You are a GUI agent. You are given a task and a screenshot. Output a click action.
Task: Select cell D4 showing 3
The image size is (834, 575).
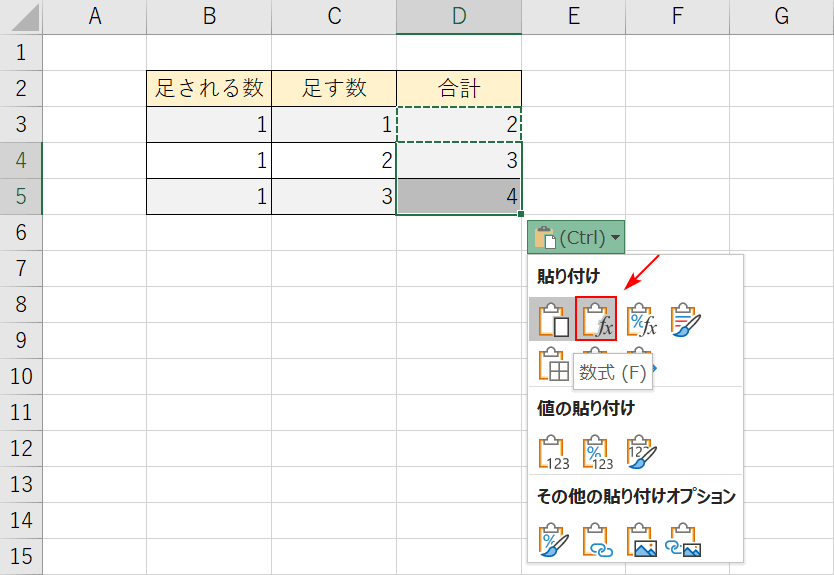click(459, 160)
